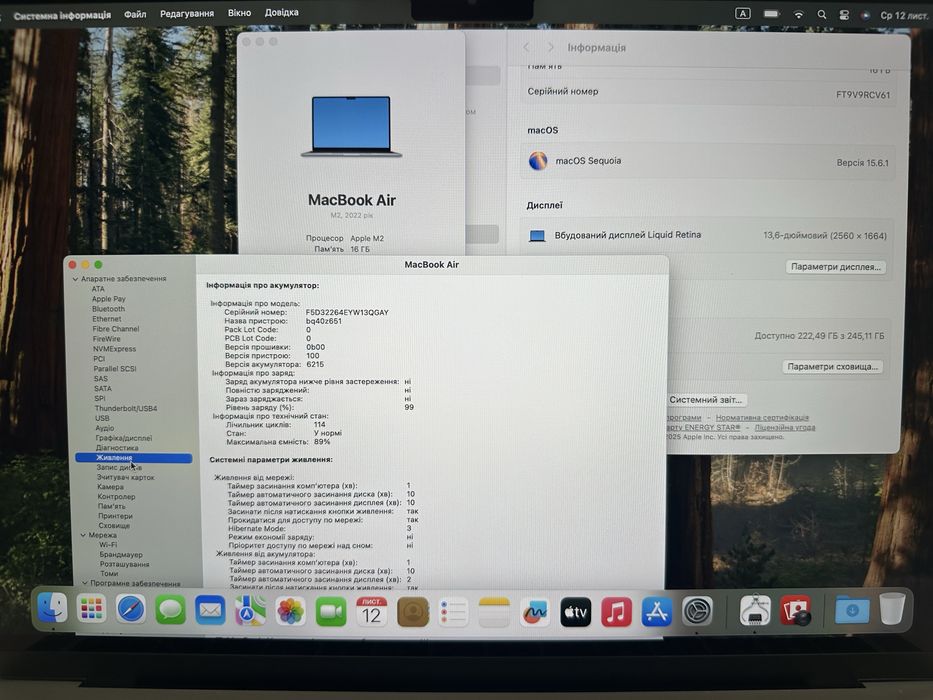Viewport: 933px width, 700px height.
Task: Open Control Center in menu bar
Action: coord(844,15)
